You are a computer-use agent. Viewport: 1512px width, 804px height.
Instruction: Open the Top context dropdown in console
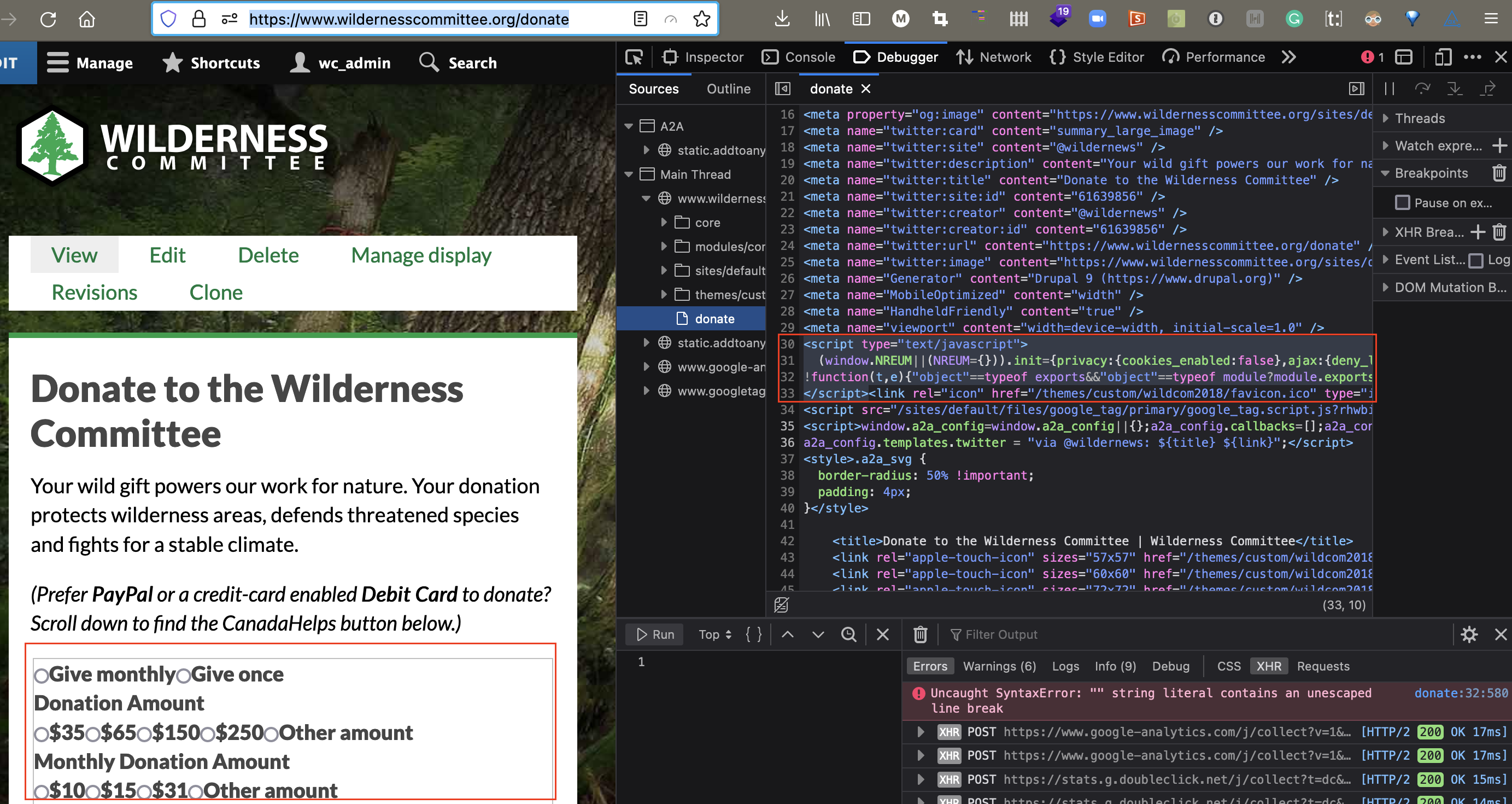(714, 634)
